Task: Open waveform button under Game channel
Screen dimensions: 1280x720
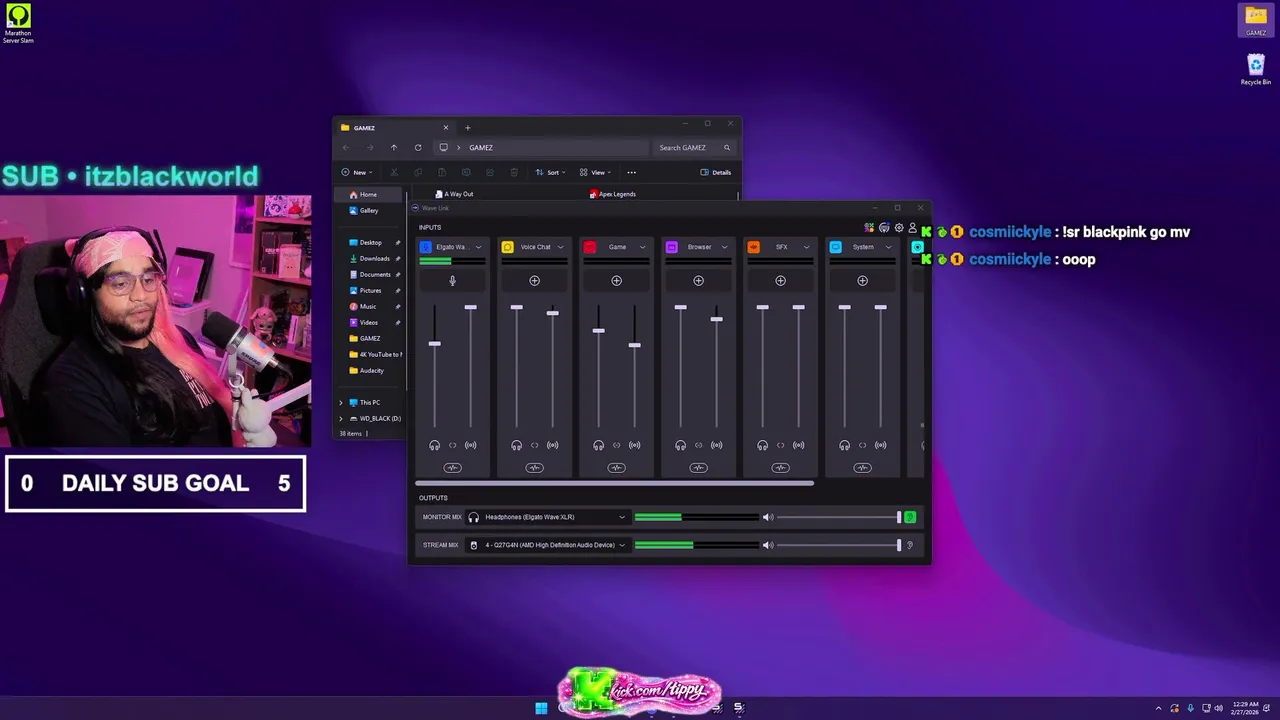Action: coord(616,468)
